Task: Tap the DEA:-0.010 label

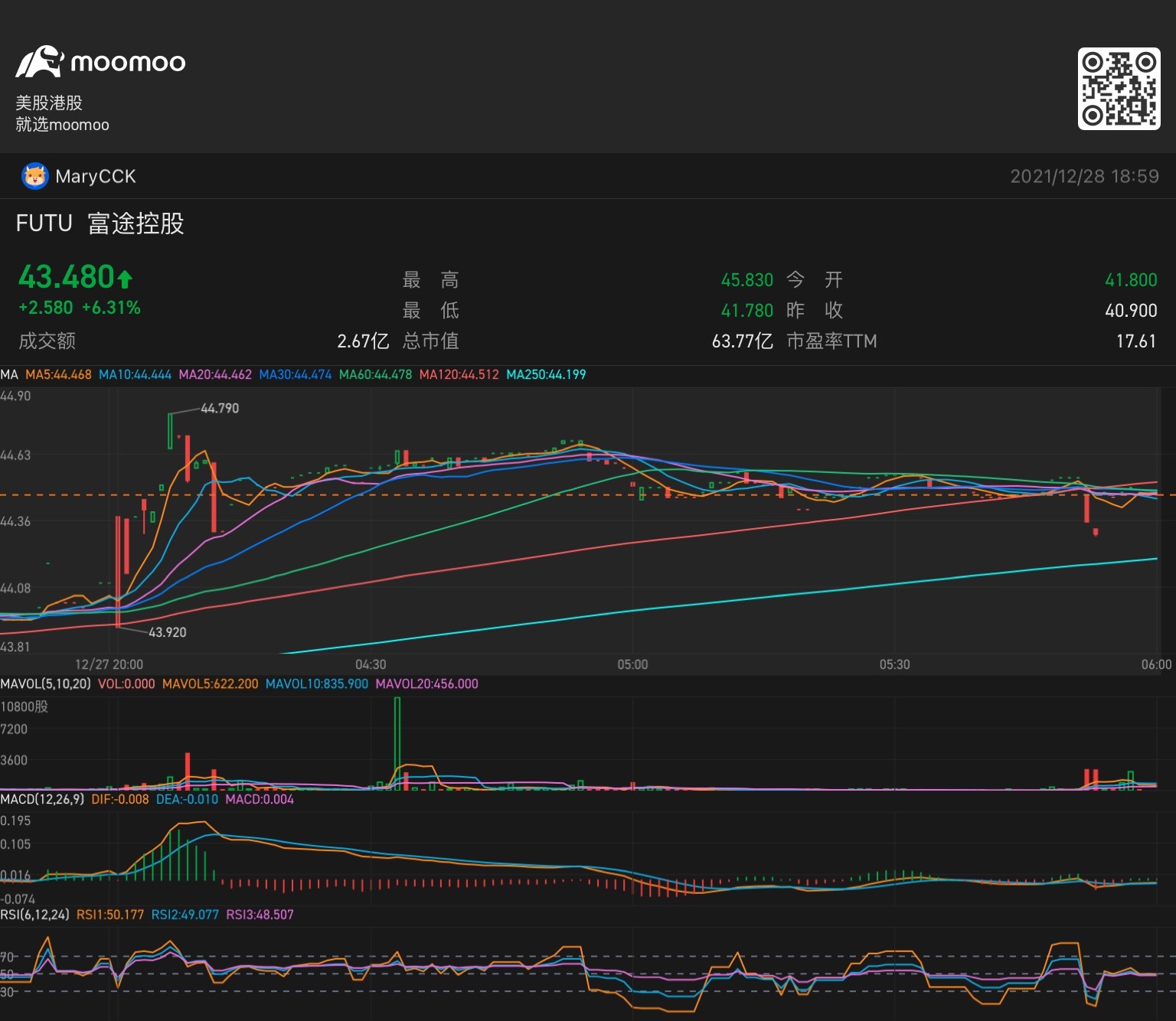Action: (x=187, y=800)
